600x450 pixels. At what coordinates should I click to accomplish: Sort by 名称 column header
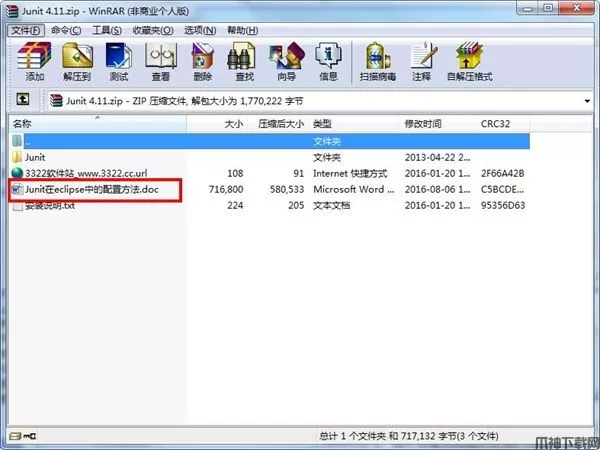(x=98, y=124)
